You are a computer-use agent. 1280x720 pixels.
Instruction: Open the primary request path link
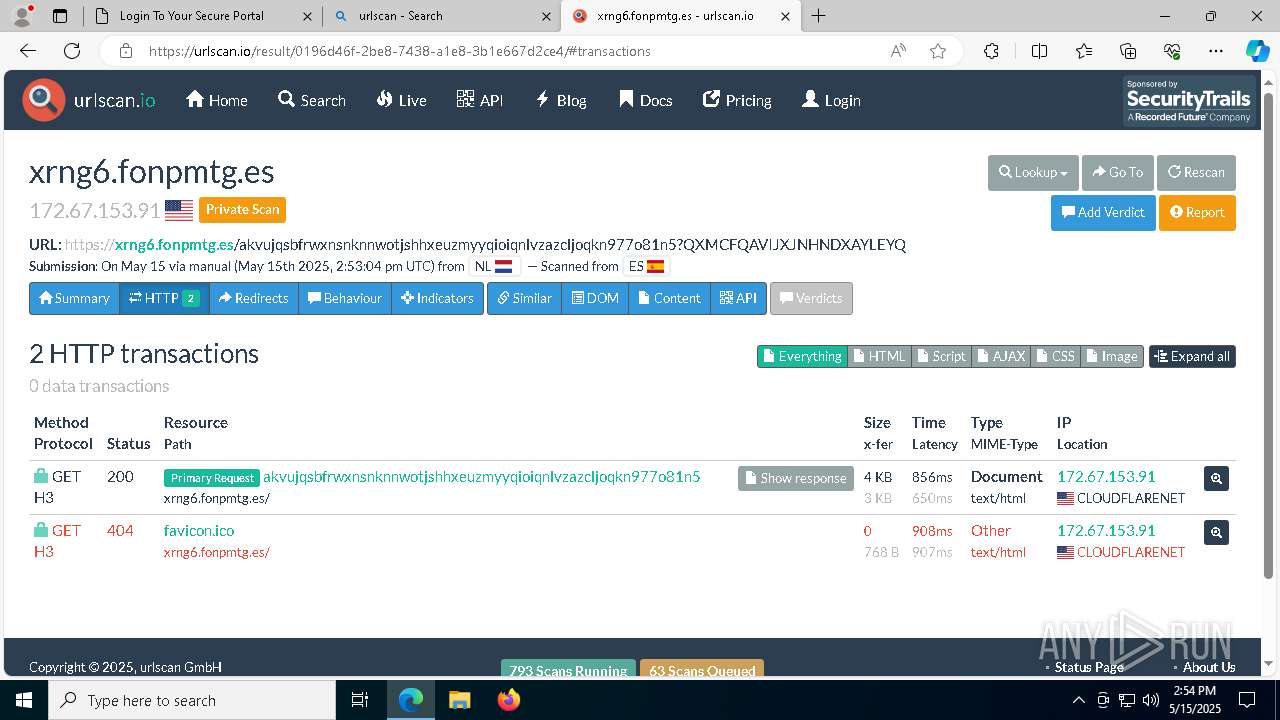481,476
